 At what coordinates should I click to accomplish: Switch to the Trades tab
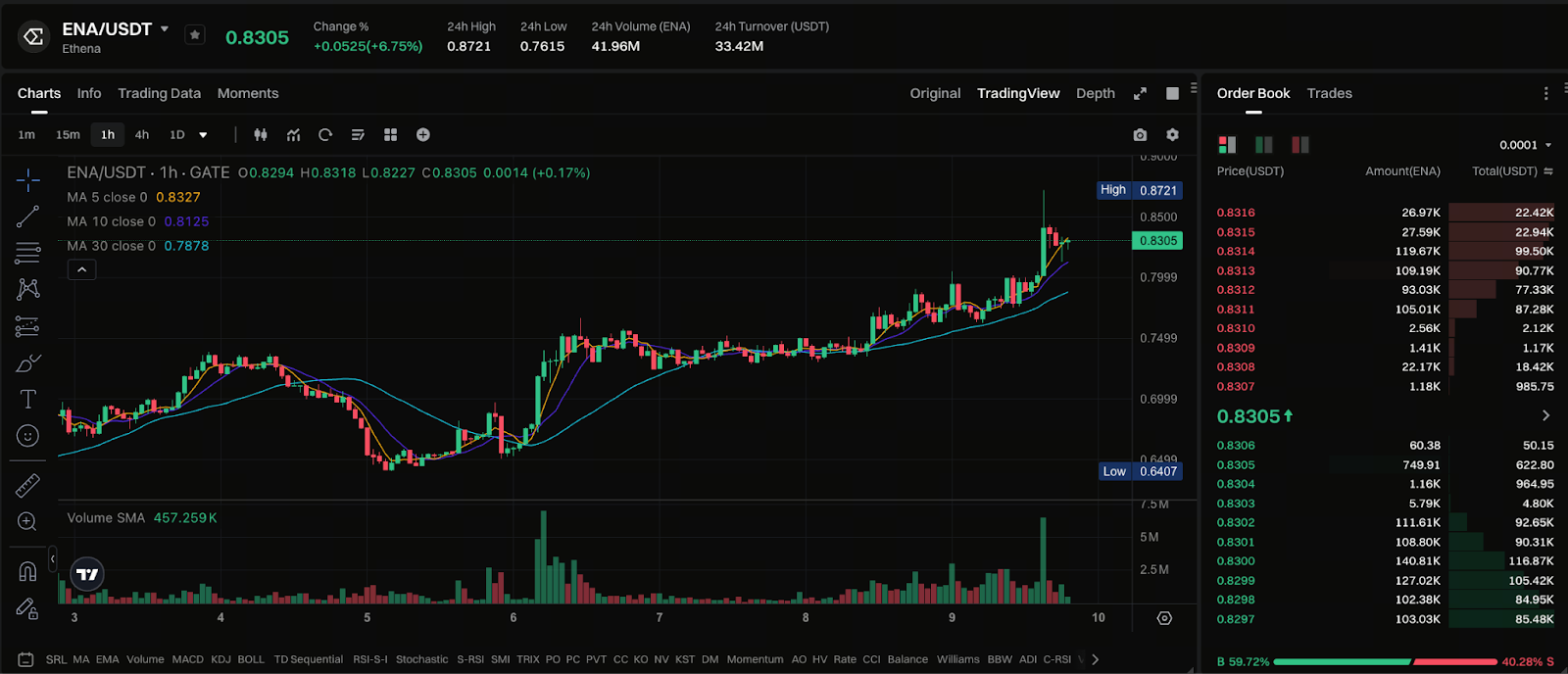(1329, 94)
